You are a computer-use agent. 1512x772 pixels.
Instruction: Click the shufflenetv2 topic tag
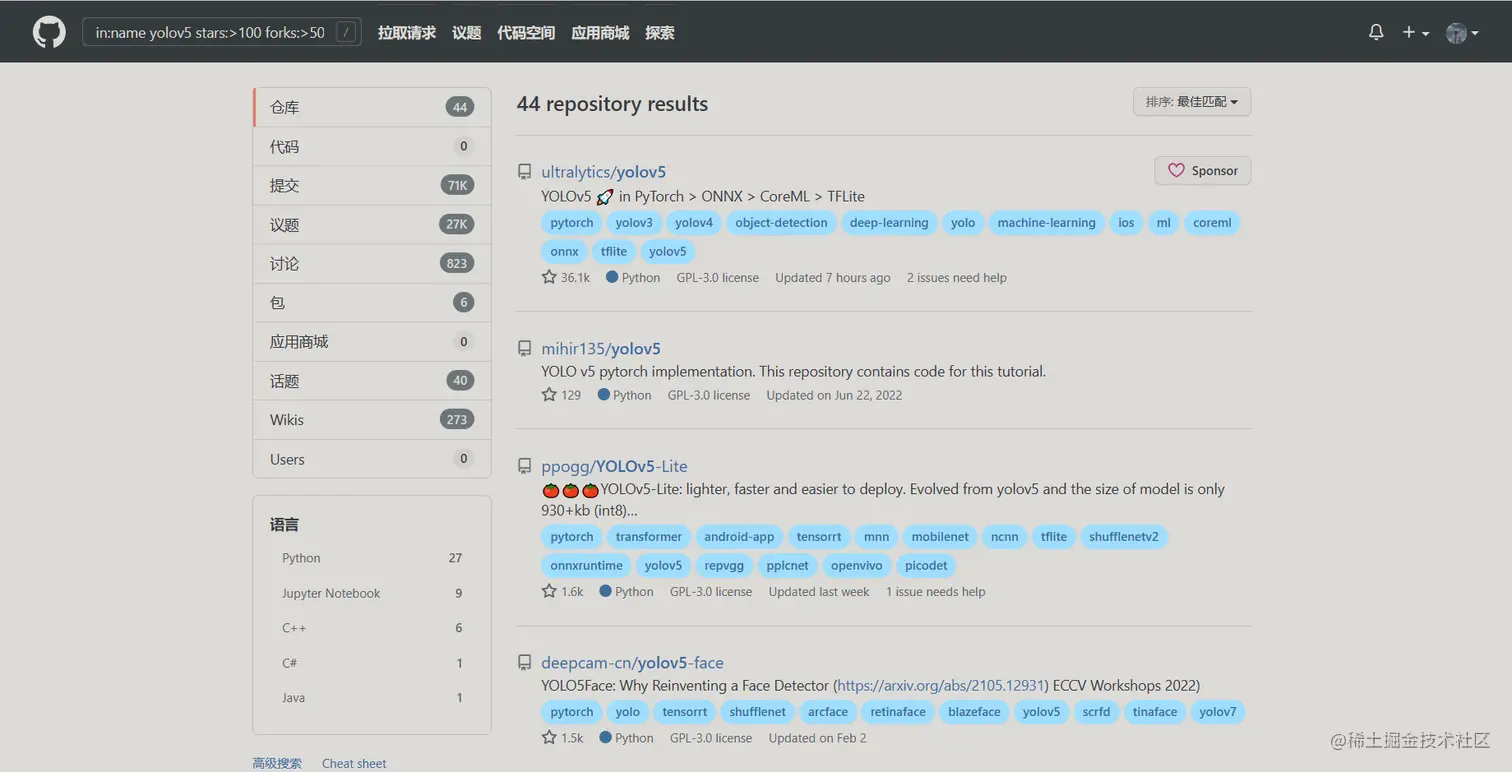(x=1123, y=537)
